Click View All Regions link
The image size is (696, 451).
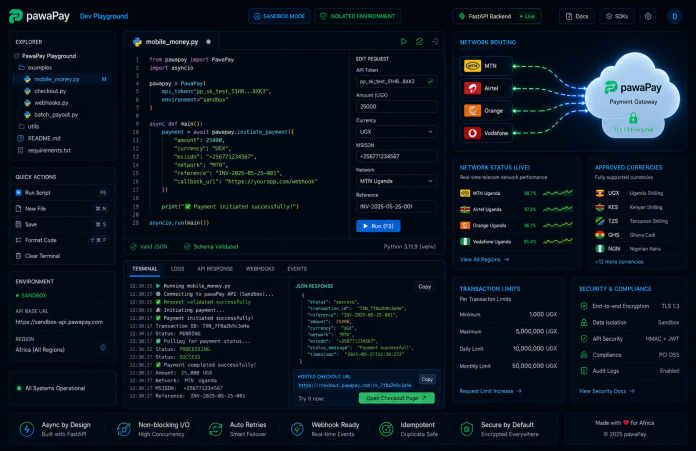[484, 260]
